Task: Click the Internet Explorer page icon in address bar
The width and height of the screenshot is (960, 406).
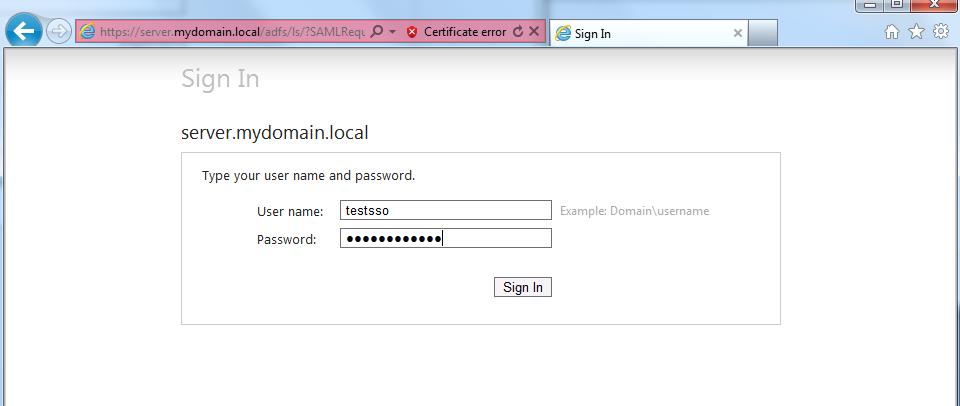Action: point(88,31)
